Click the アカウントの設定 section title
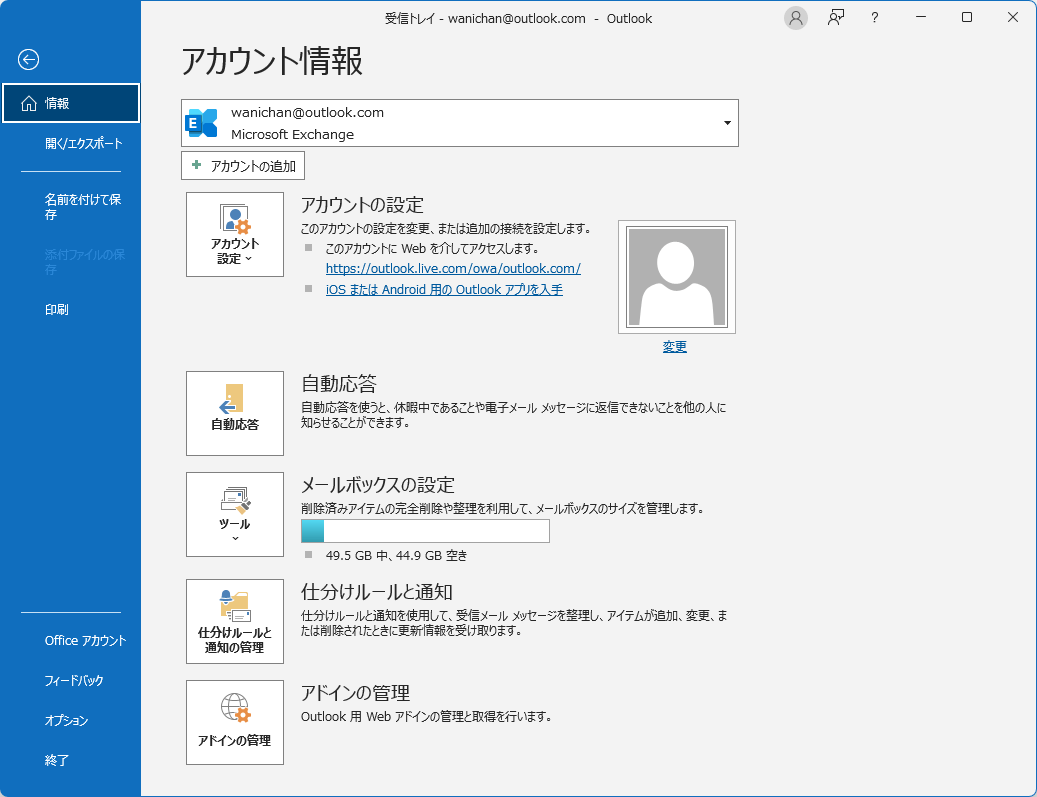This screenshot has height=797, width=1037. [x=362, y=205]
